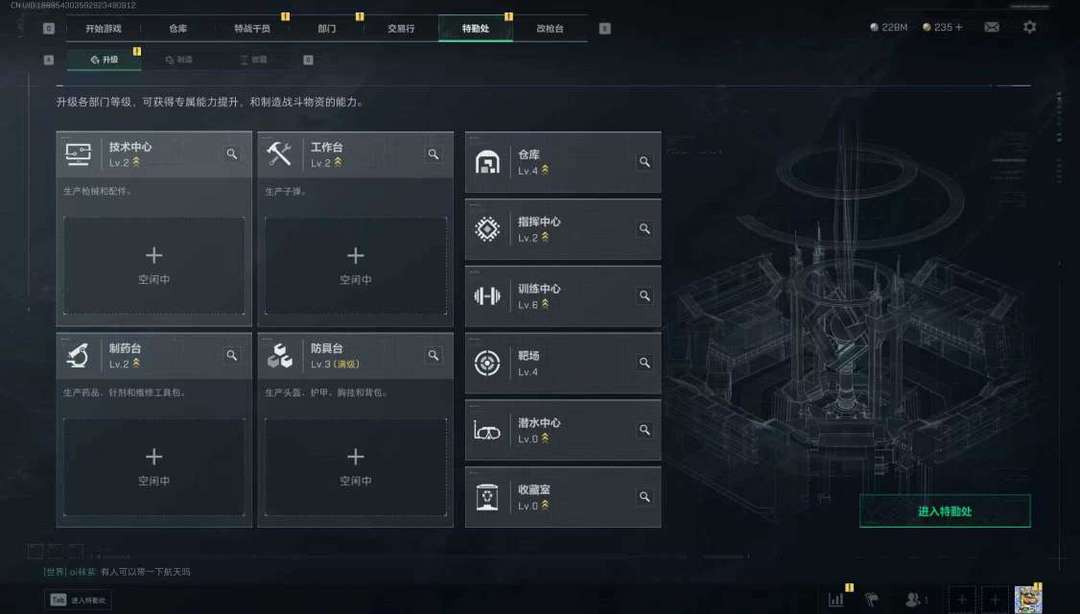Open the 改枪台 tab
Viewport: 1080px width, 614px height.
coord(550,28)
